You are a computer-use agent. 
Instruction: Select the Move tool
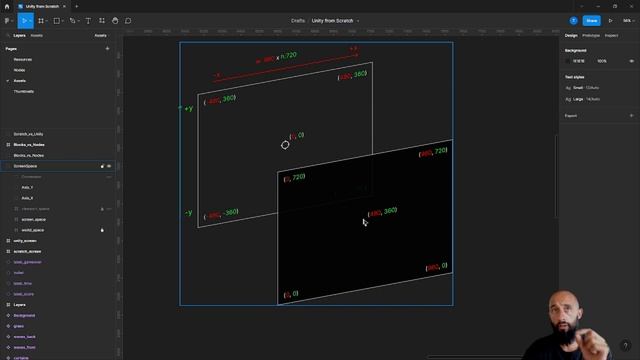click(x=24, y=20)
